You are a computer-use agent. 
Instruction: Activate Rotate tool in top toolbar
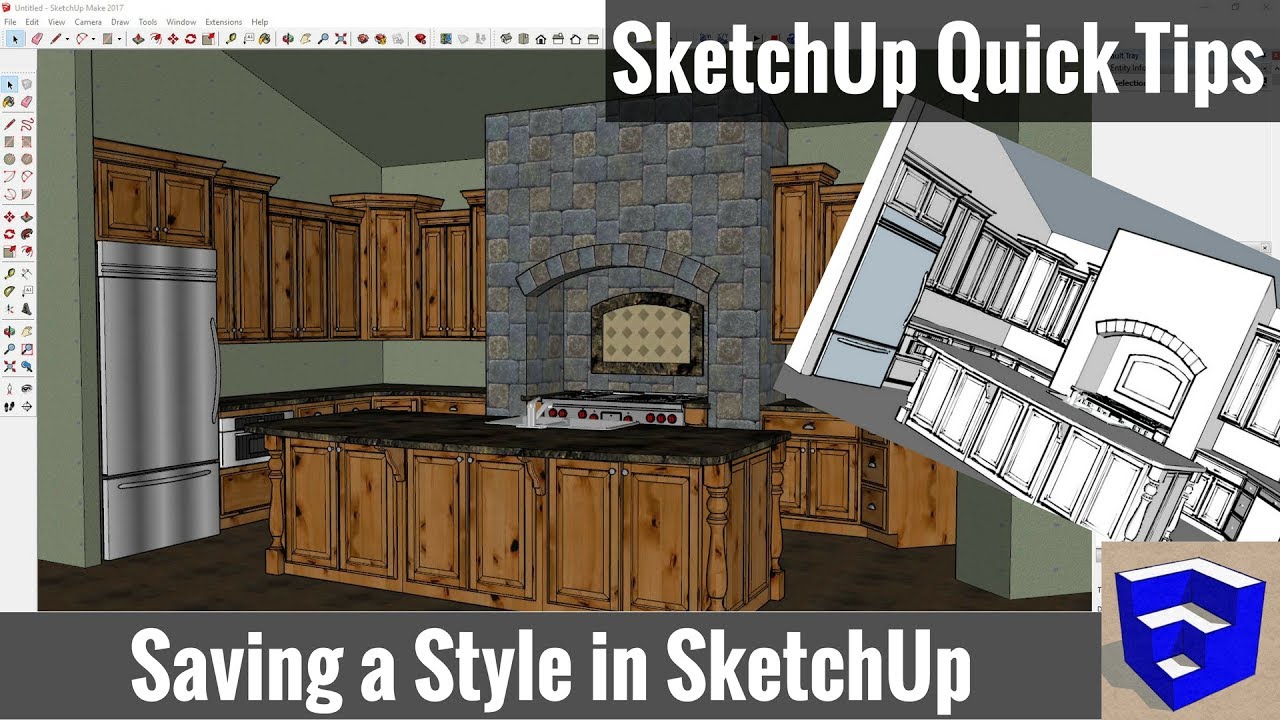click(190, 39)
